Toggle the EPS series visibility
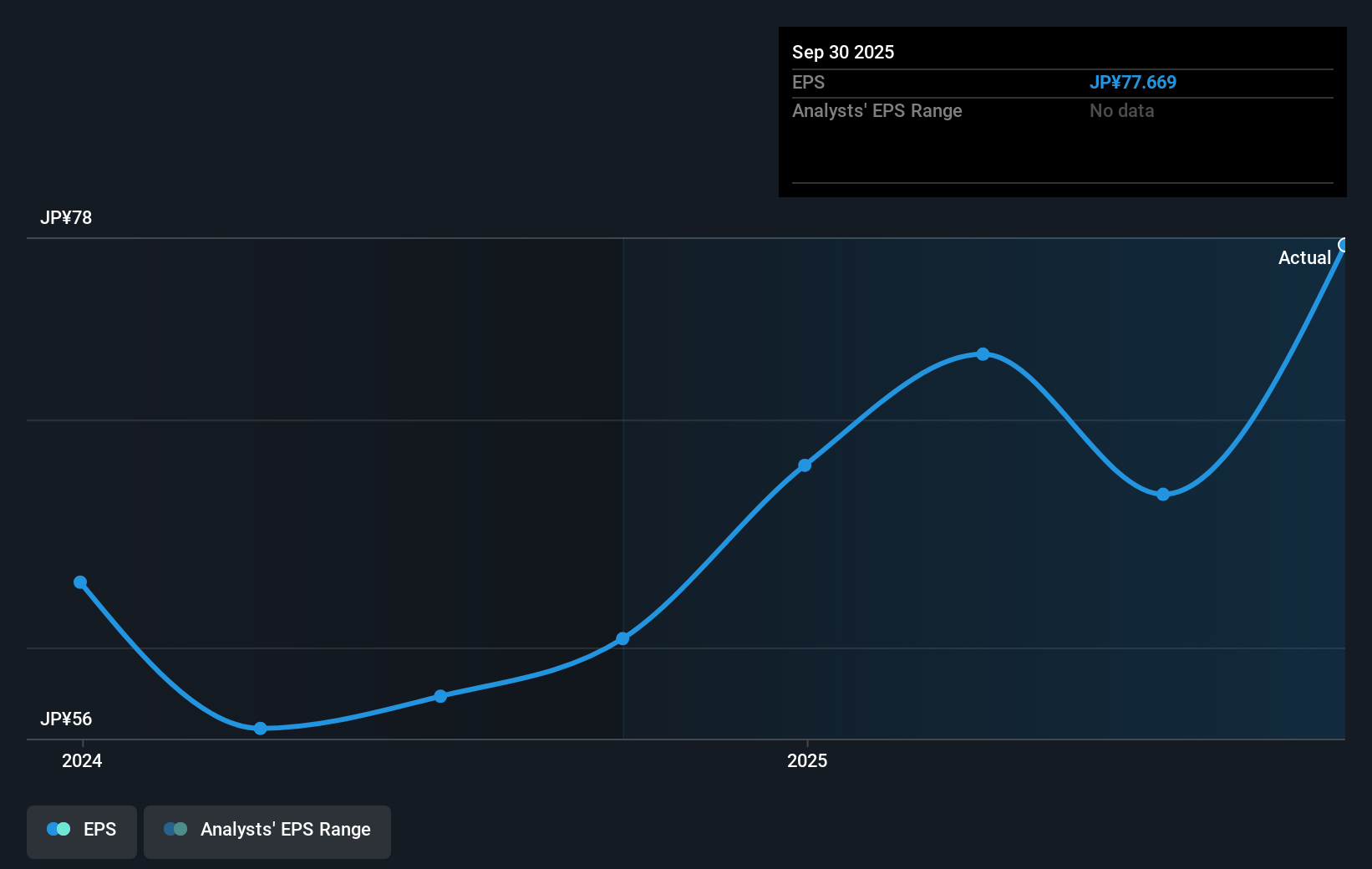The width and height of the screenshot is (1372, 869). [x=81, y=831]
